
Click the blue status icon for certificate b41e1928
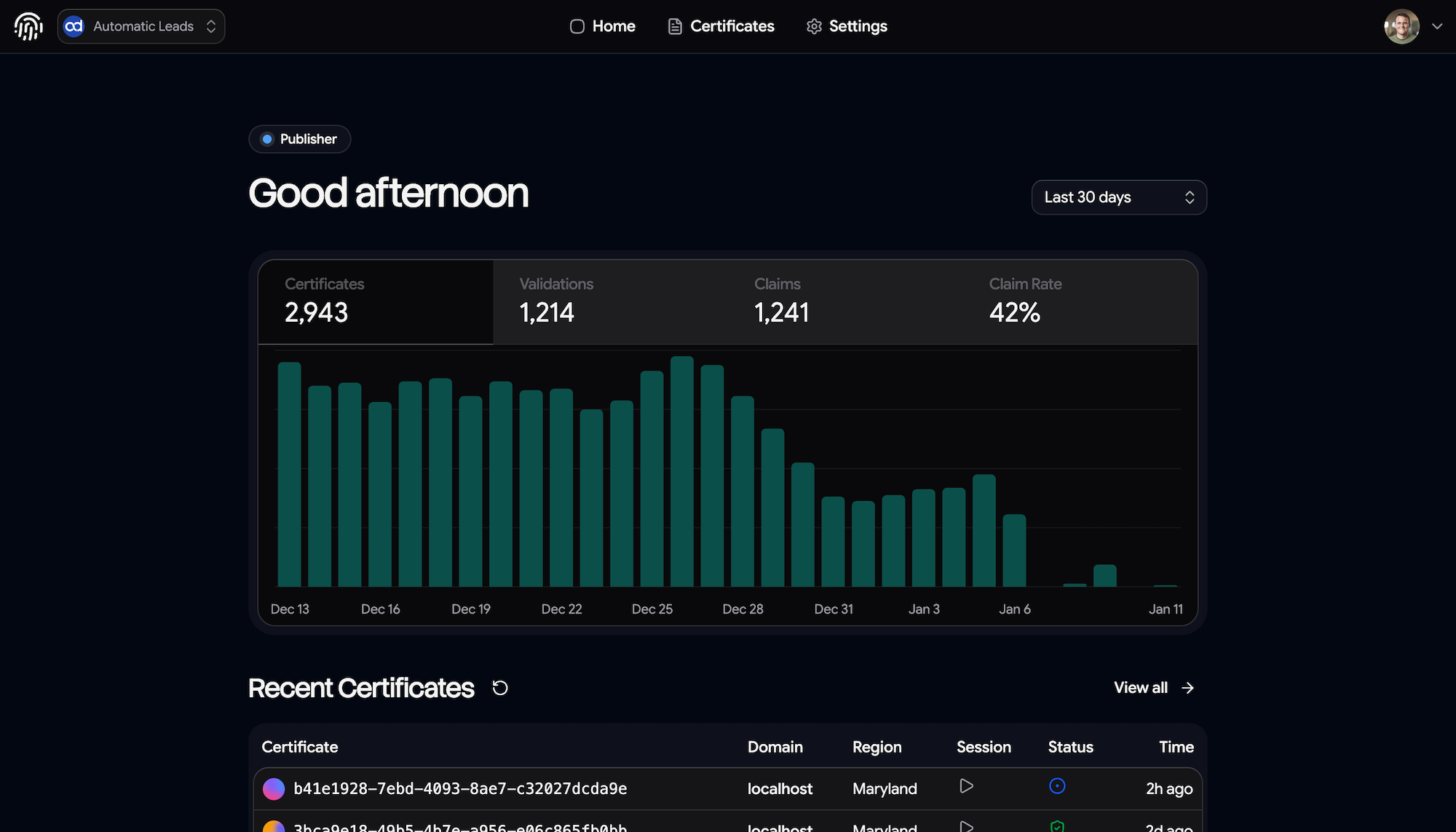(1058, 786)
